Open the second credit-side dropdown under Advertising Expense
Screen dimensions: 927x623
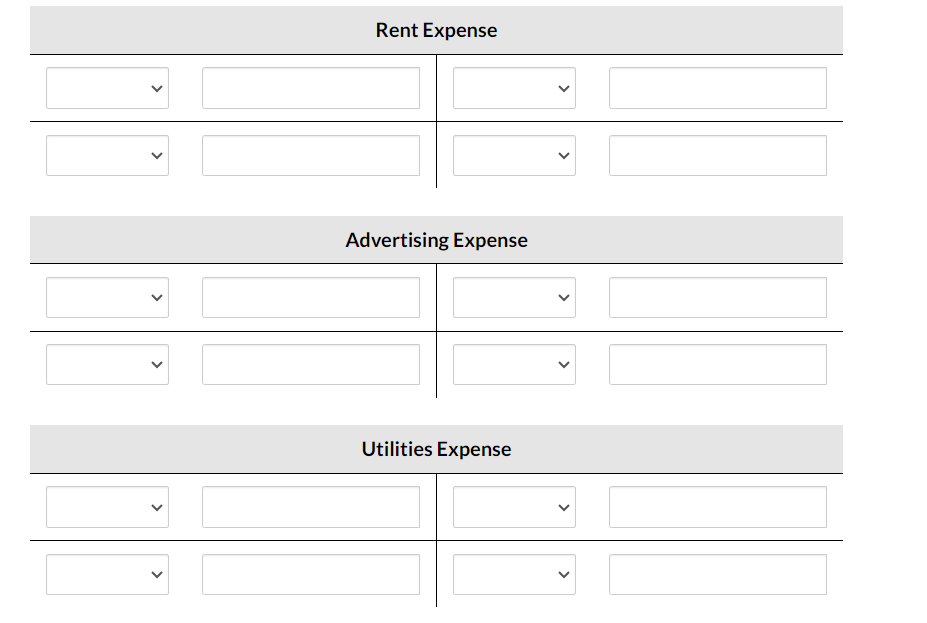pos(514,364)
